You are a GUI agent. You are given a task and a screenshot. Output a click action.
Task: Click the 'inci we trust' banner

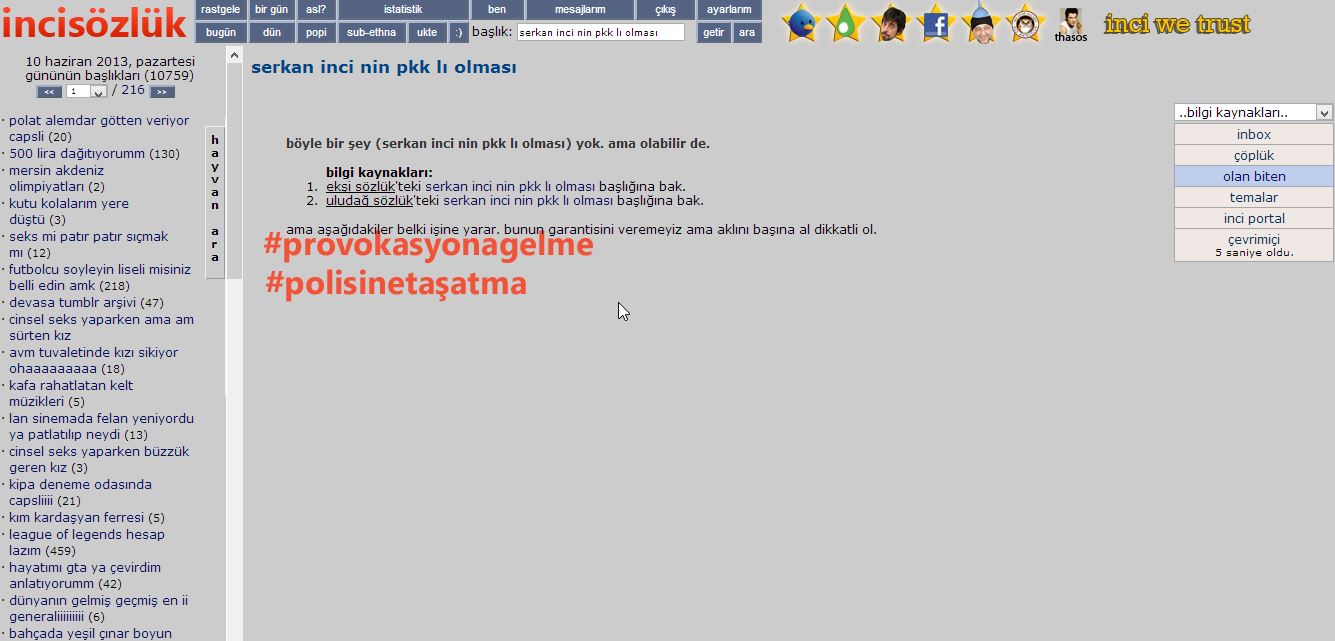pos(1177,23)
